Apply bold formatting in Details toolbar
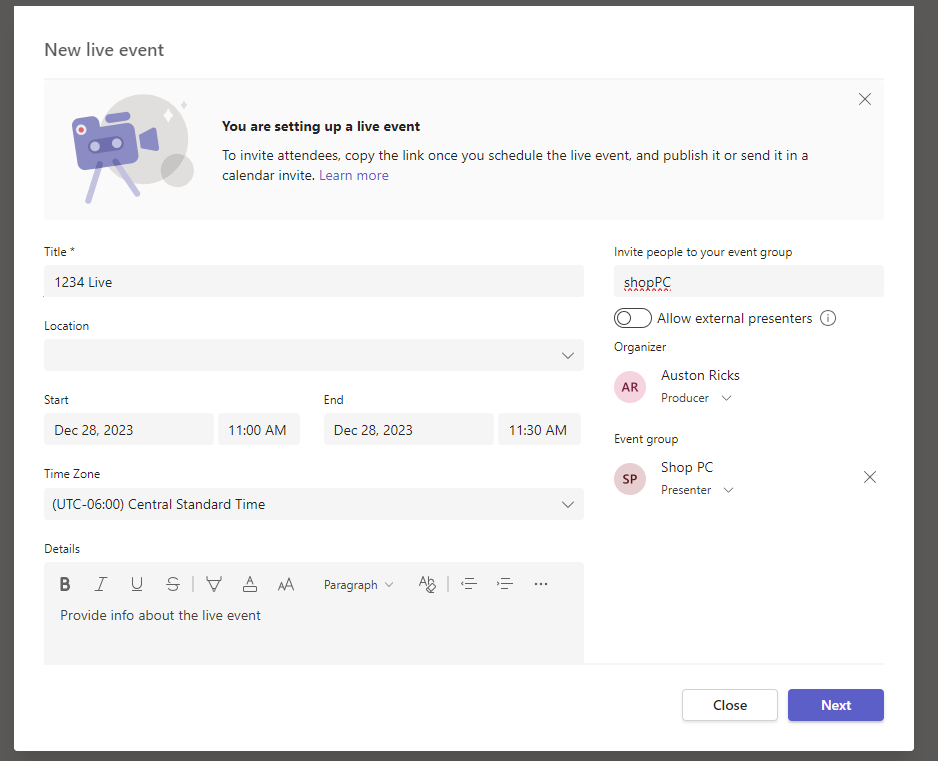Viewport: 938px width, 761px height. (65, 584)
